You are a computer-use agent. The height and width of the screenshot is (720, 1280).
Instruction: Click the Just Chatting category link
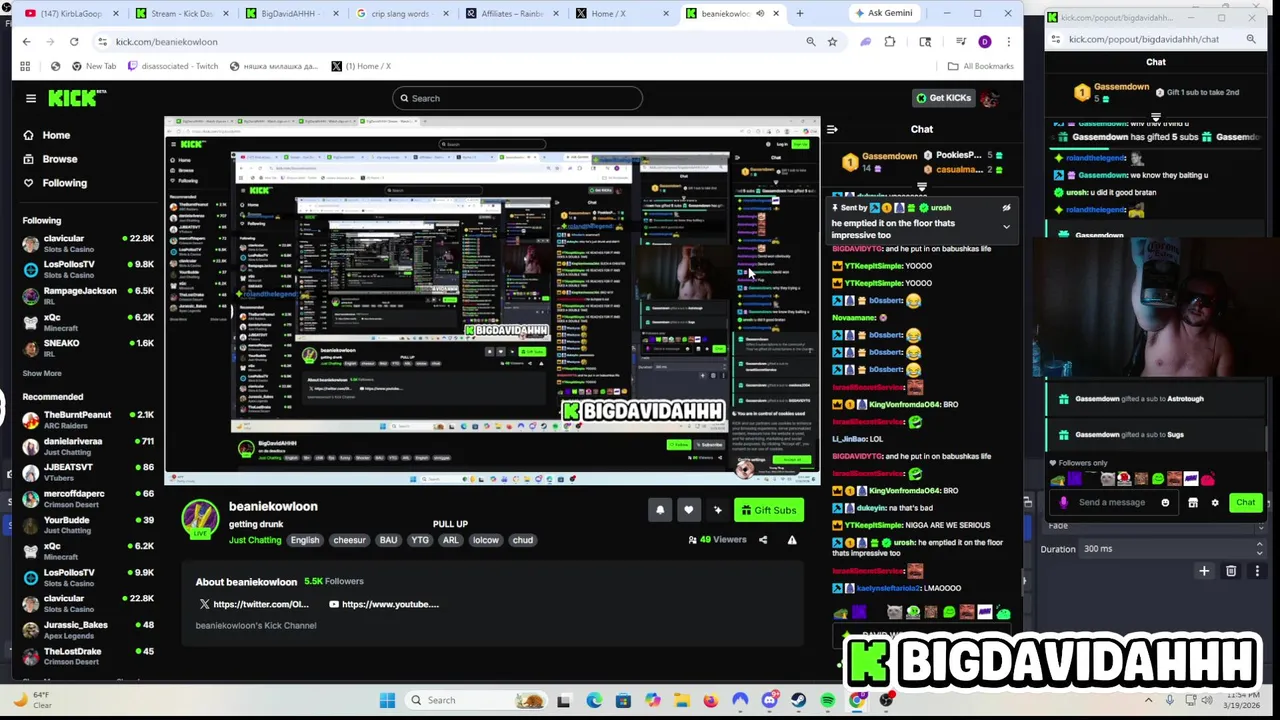(x=255, y=540)
